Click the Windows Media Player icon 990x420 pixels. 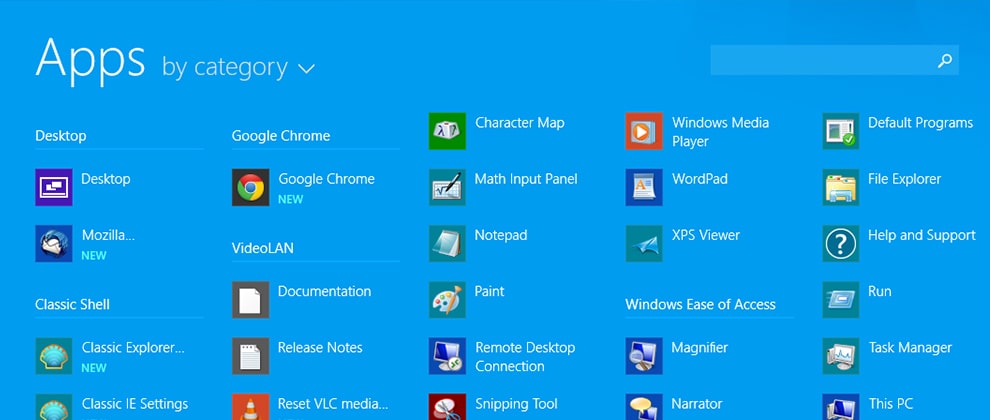pos(644,131)
